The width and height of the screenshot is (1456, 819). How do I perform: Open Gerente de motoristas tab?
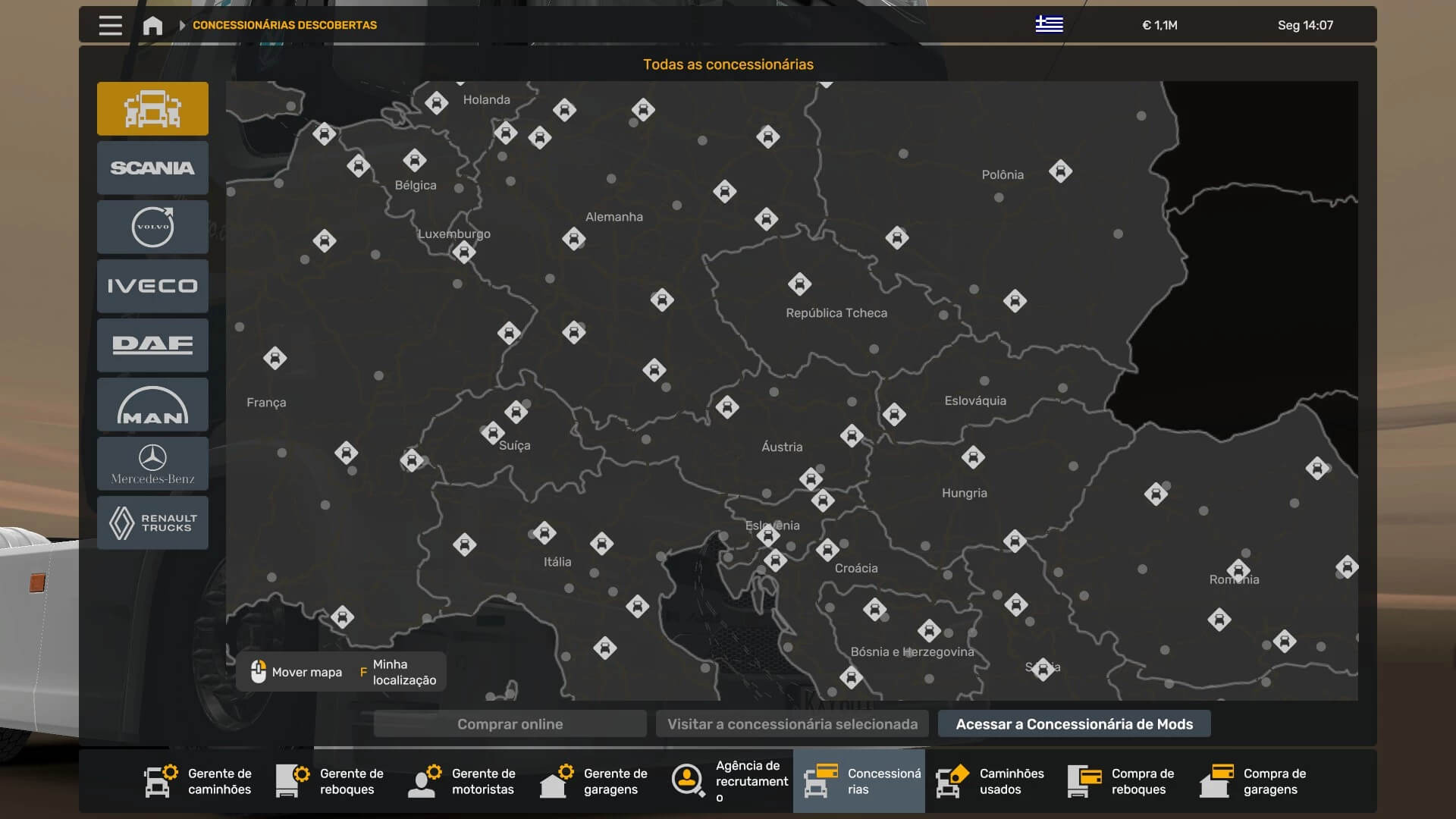[x=463, y=781]
